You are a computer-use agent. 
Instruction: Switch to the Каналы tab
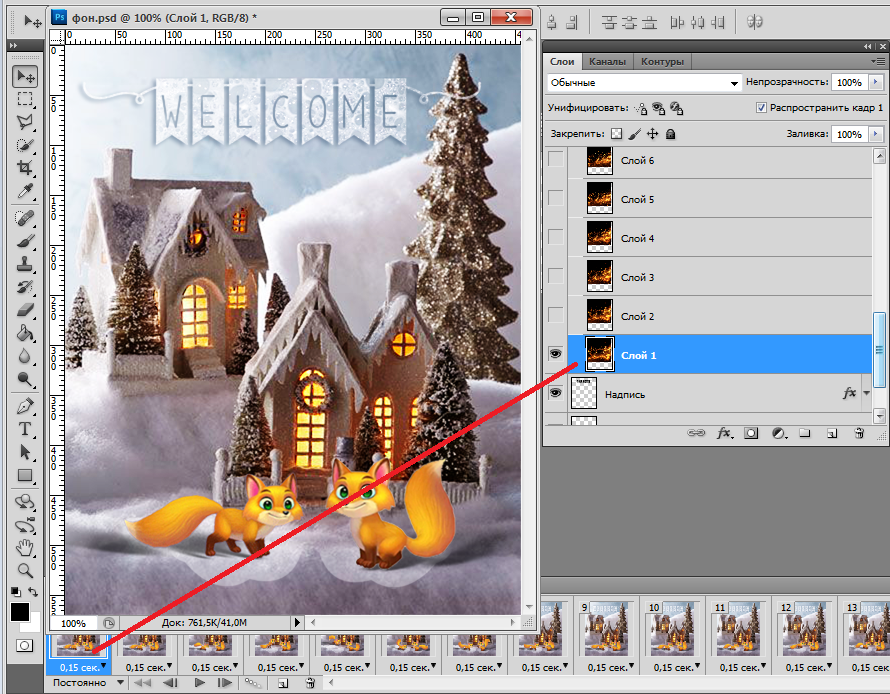point(607,61)
